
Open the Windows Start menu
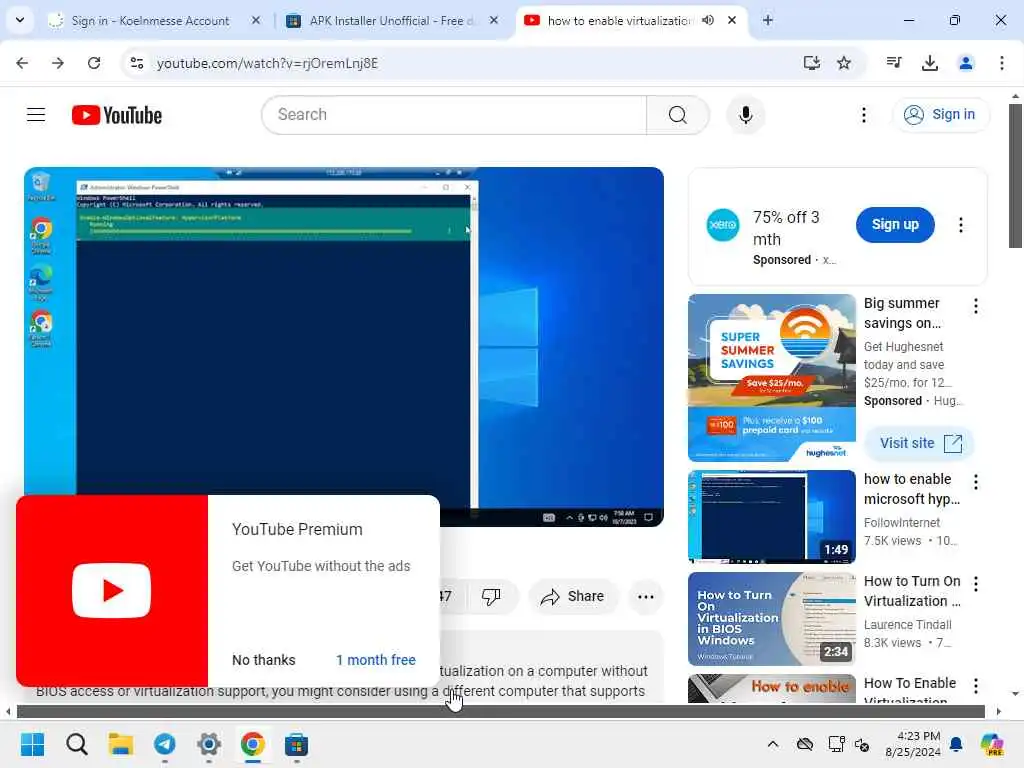[x=32, y=744]
